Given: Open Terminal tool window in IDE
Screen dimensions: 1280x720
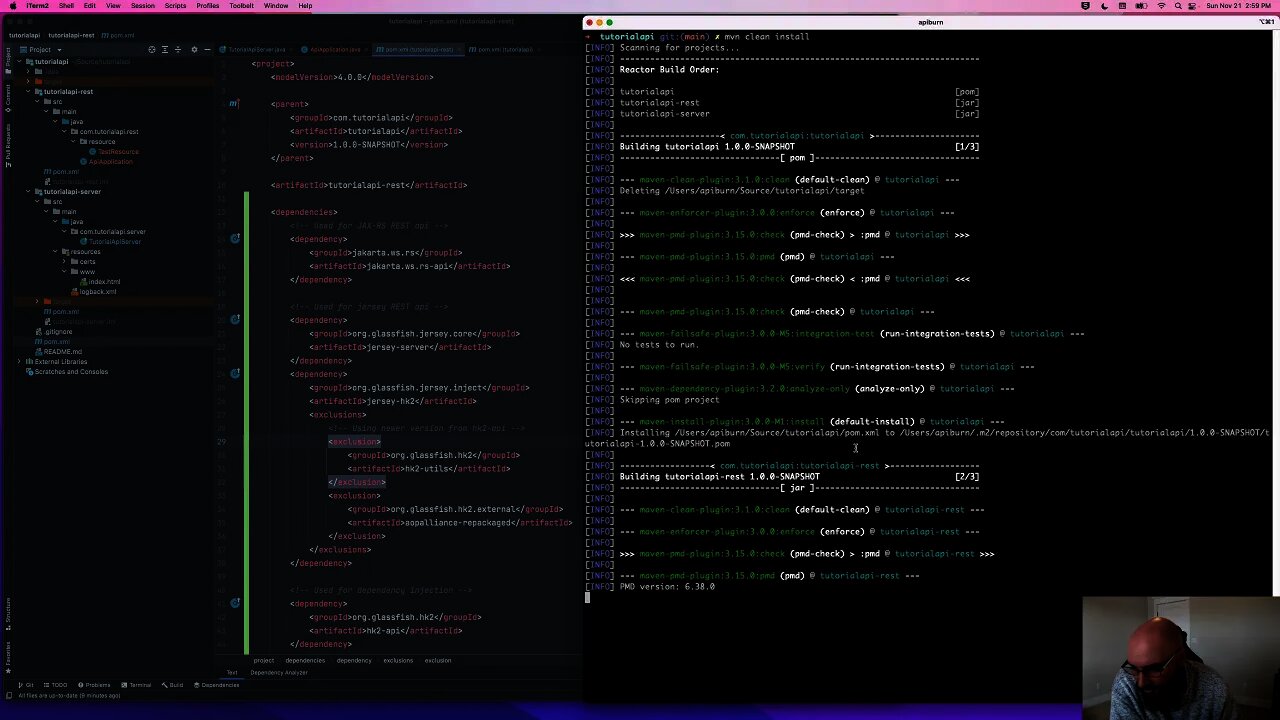Looking at the screenshot, I should pyautogui.click(x=135, y=685).
